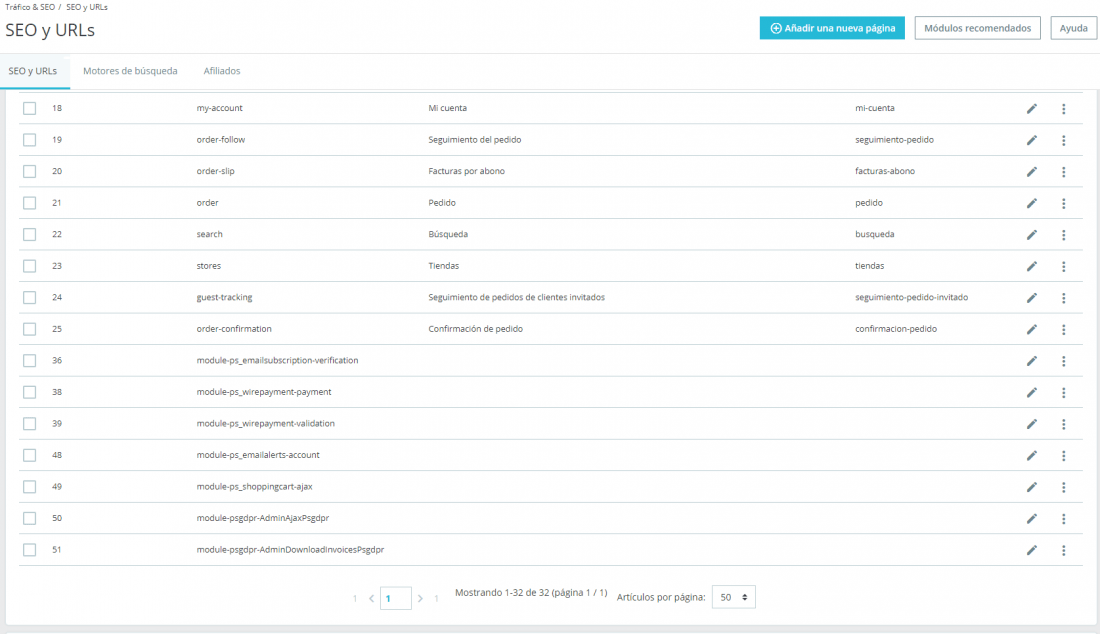Screen dimensions: 1100x634
Task: Edit module-ps_emailalerts-account row
Action: click(x=1031, y=456)
